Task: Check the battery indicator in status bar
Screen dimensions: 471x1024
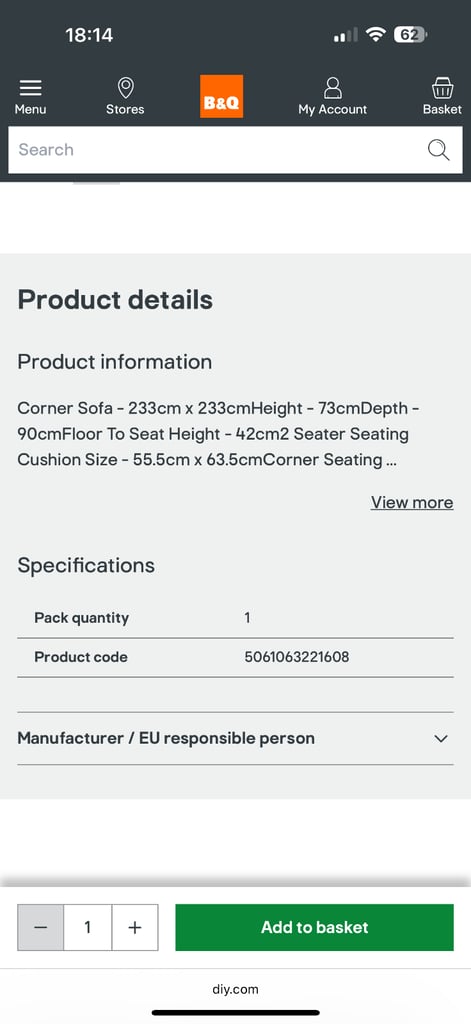Action: [x=410, y=35]
